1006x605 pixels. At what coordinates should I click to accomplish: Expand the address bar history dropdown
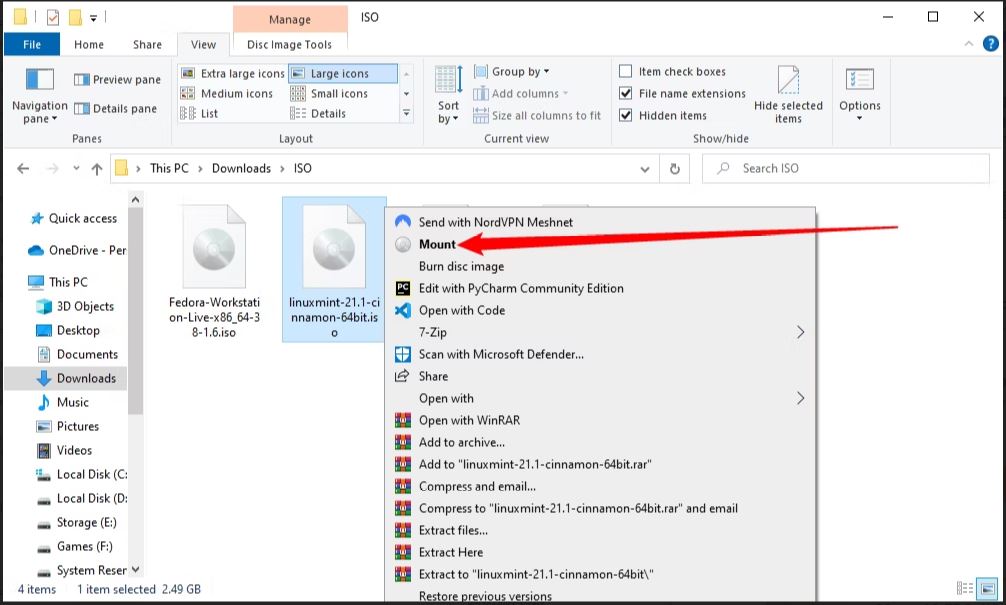point(645,169)
